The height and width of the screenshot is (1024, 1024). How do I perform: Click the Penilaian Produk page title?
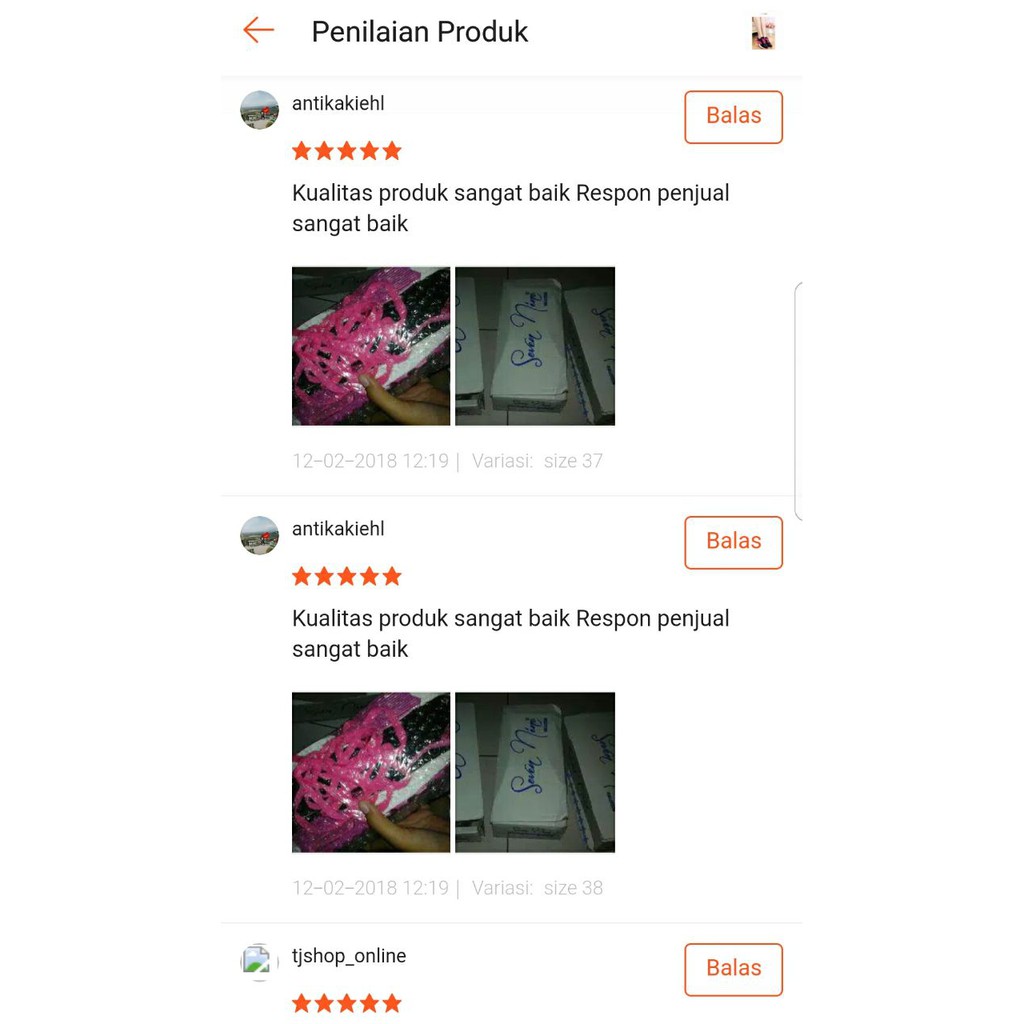419,31
